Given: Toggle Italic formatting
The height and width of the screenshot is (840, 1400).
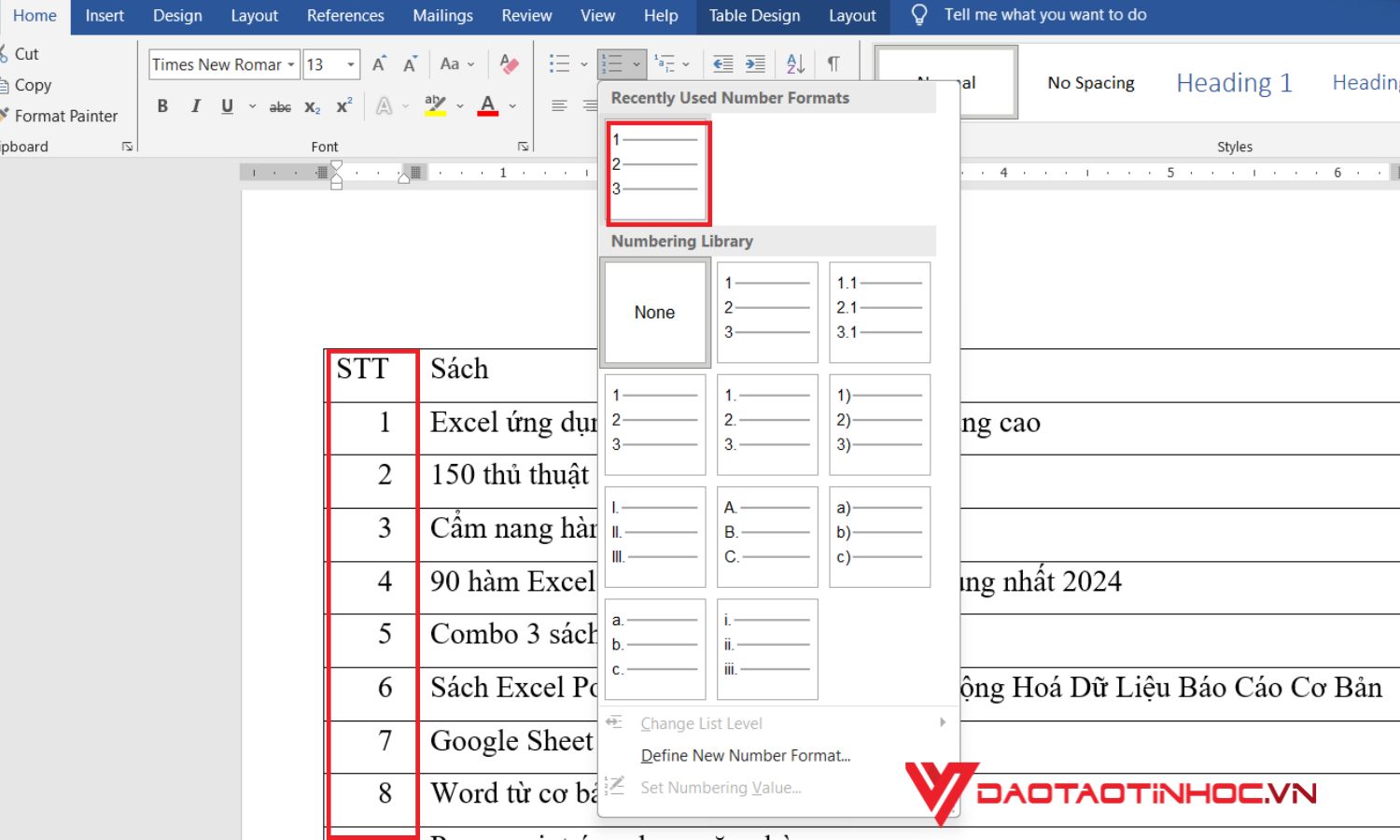Looking at the screenshot, I should click(195, 106).
